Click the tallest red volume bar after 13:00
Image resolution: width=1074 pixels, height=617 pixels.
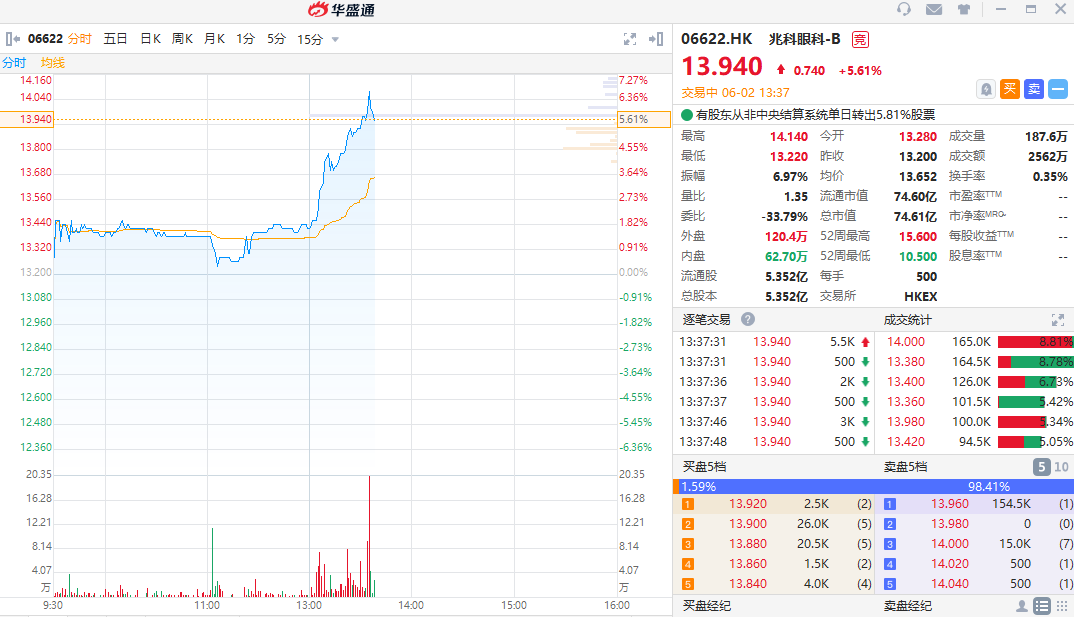(369, 536)
